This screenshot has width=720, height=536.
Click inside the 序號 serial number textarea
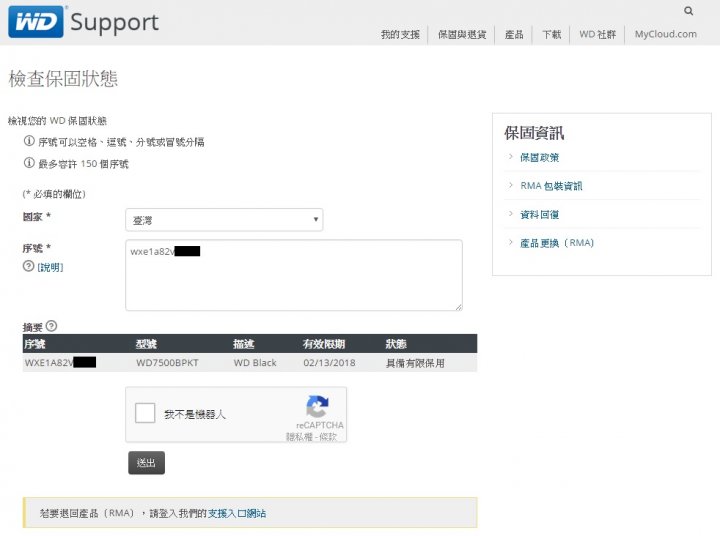click(294, 275)
